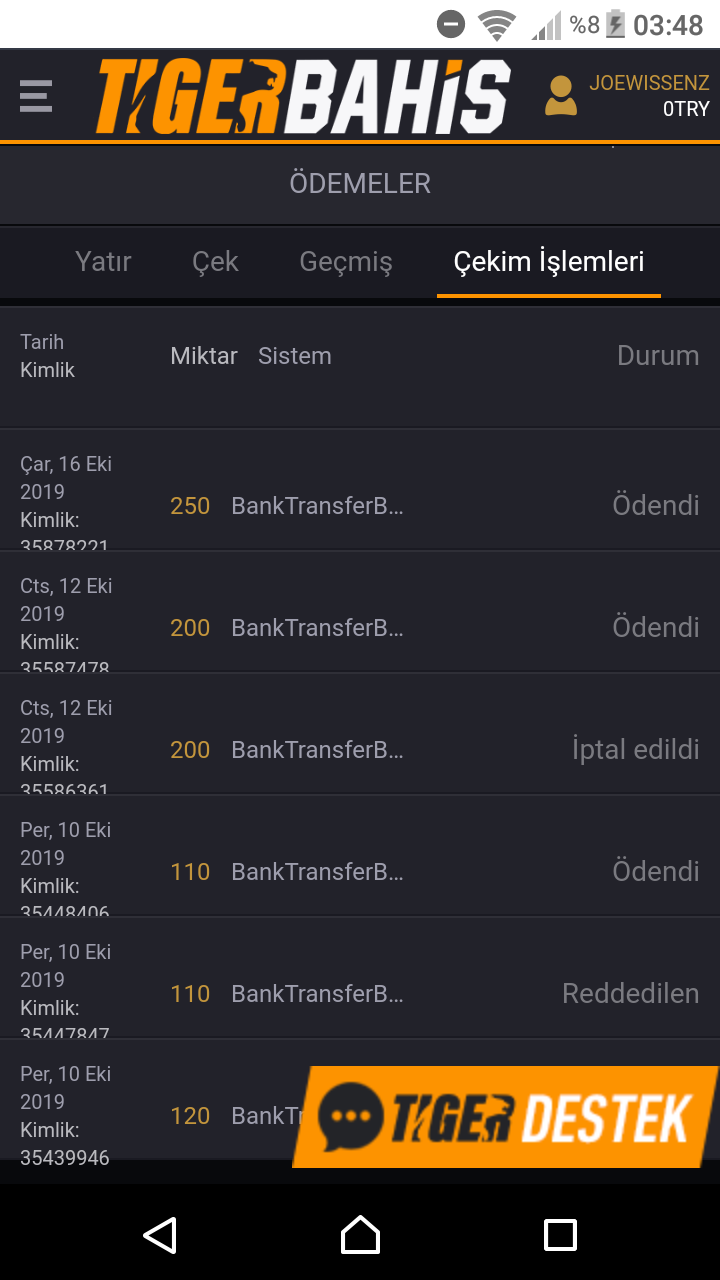The image size is (720, 1280).
Task: Tap the Durum column header
Action: click(x=657, y=356)
